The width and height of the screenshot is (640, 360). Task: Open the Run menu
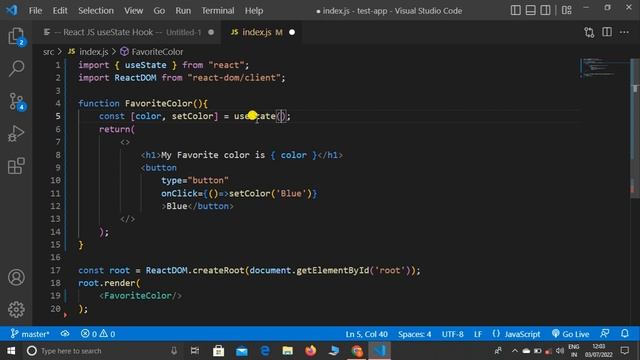[183, 11]
